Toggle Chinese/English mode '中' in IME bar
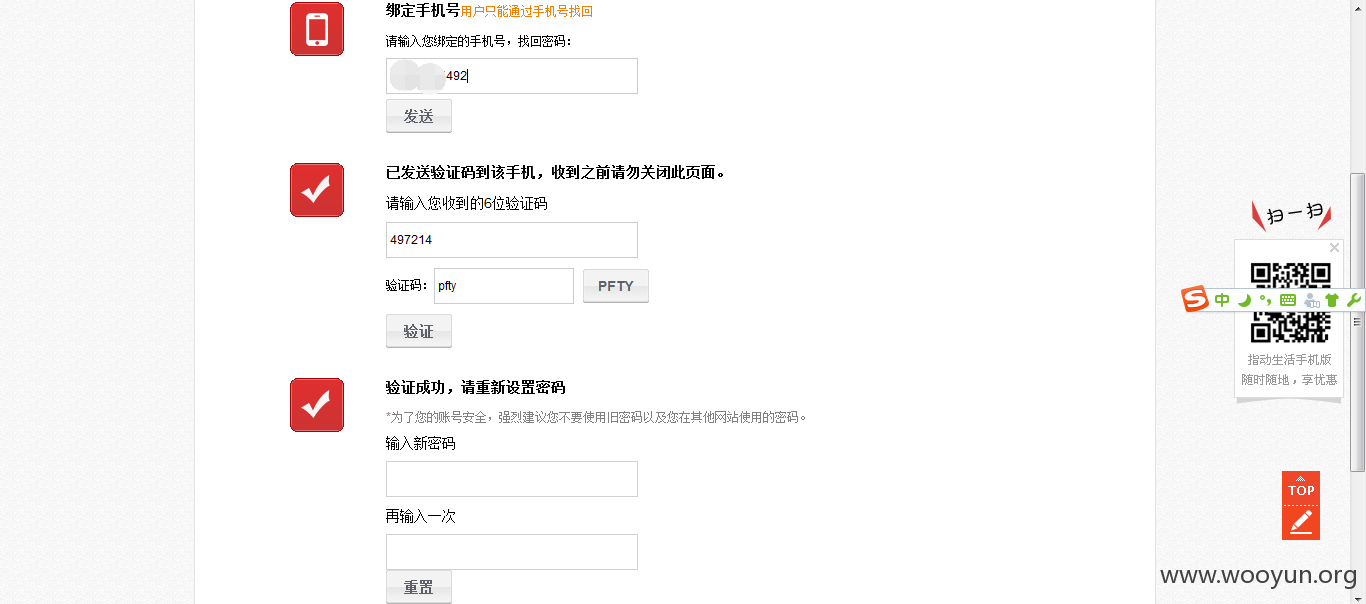The width and height of the screenshot is (1366, 604). 1222,300
